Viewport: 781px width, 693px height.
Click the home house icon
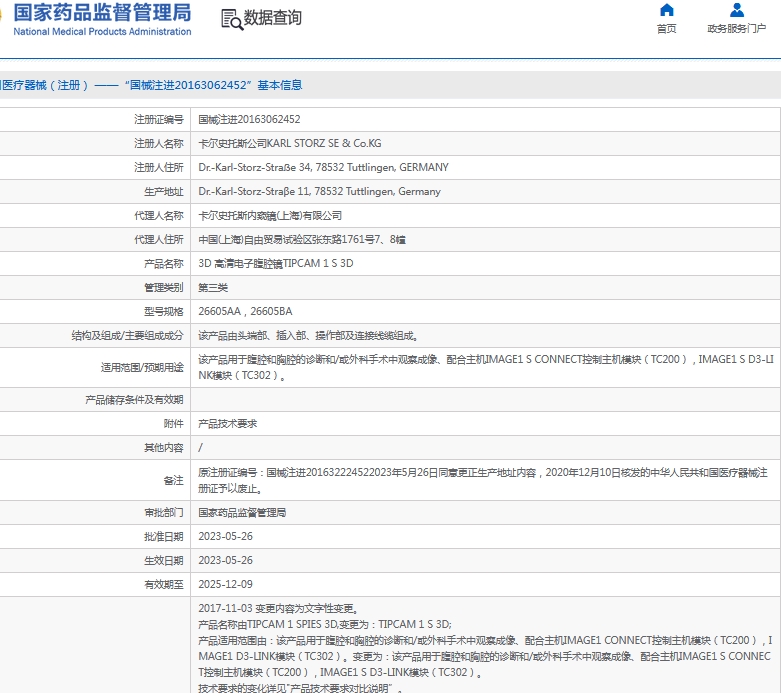click(666, 10)
